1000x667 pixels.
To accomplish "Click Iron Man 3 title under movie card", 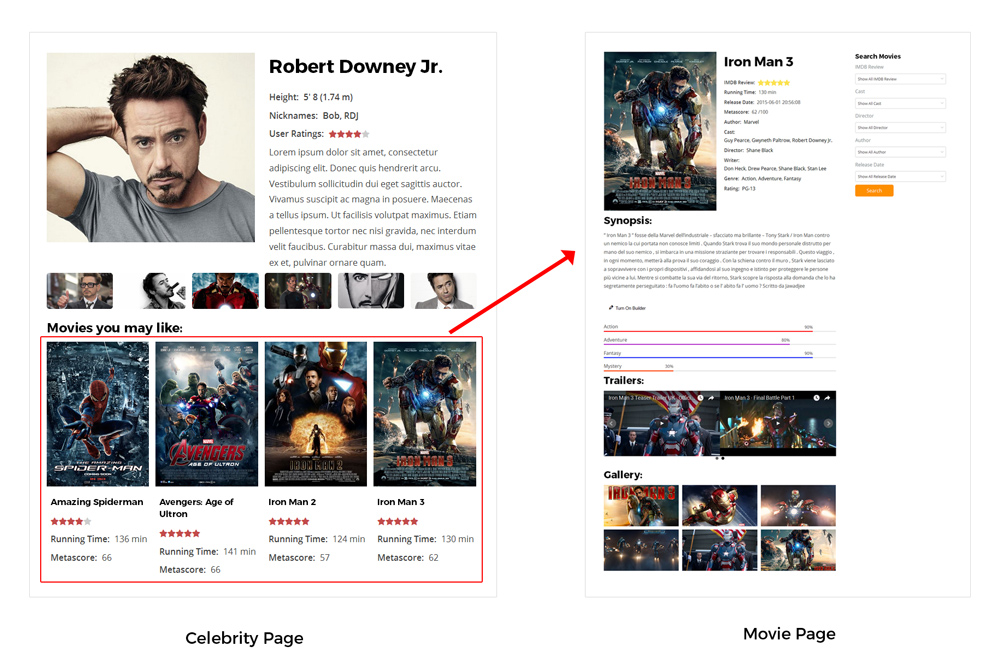I will (x=401, y=502).
